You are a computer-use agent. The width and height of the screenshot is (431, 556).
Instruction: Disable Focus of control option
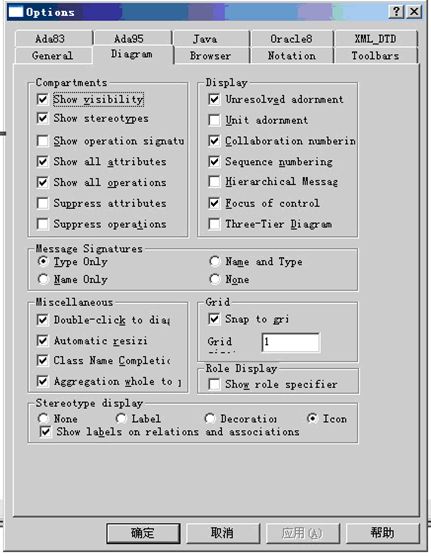pos(214,203)
